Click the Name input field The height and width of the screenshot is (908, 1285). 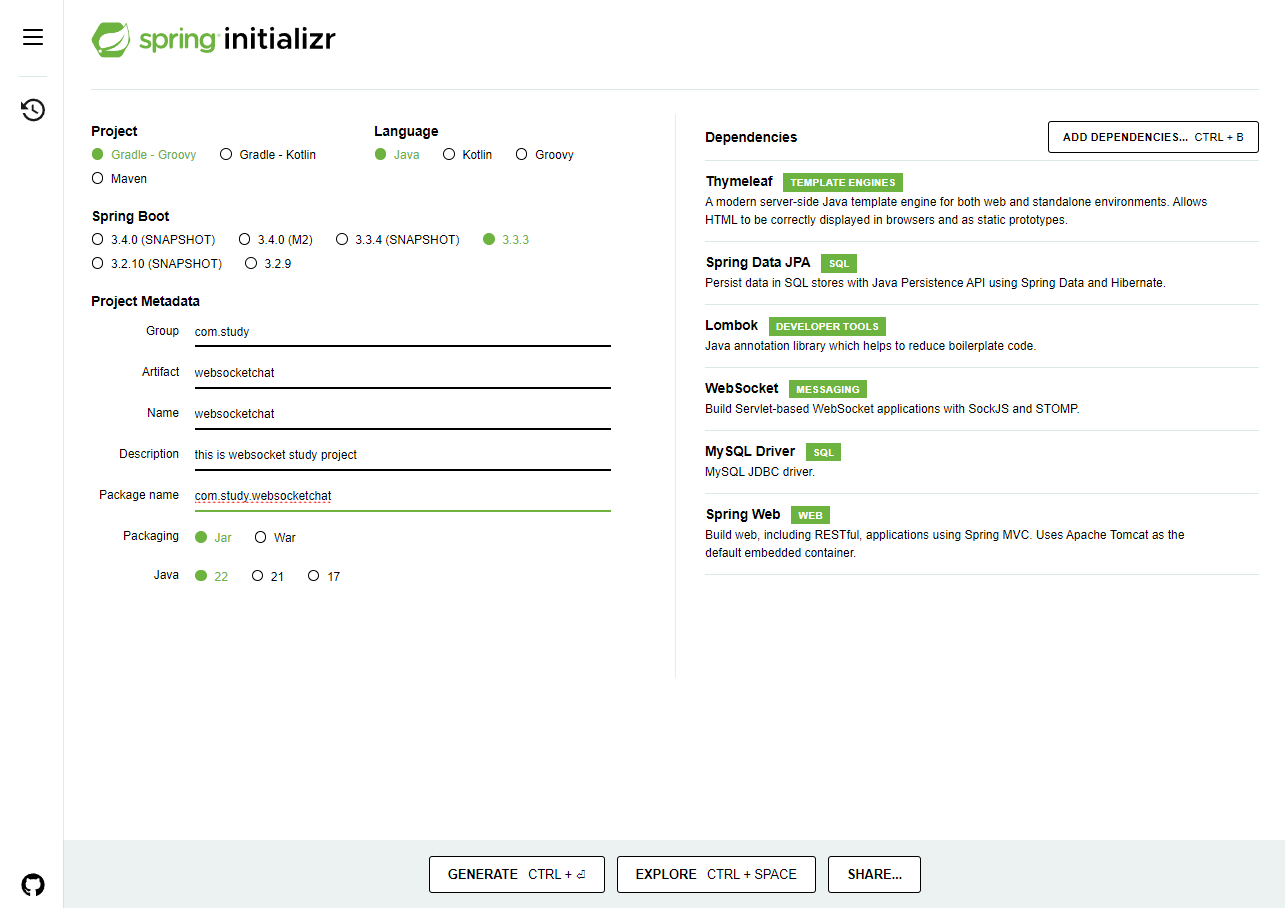[402, 414]
